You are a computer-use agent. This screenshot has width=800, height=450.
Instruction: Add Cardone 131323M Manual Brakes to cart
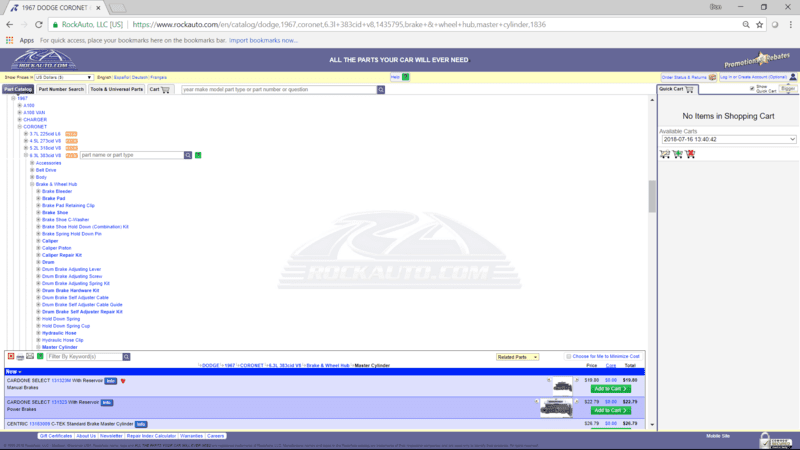(611, 389)
